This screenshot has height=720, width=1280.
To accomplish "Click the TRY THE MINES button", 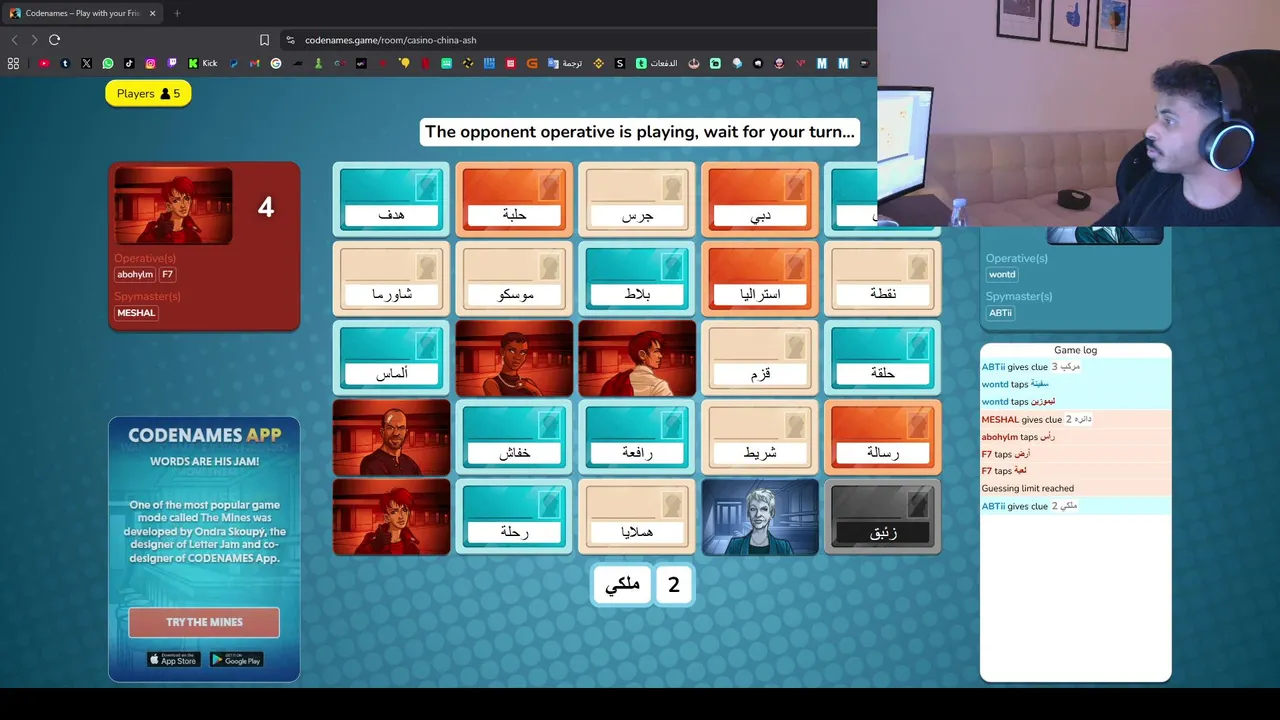I will [204, 622].
